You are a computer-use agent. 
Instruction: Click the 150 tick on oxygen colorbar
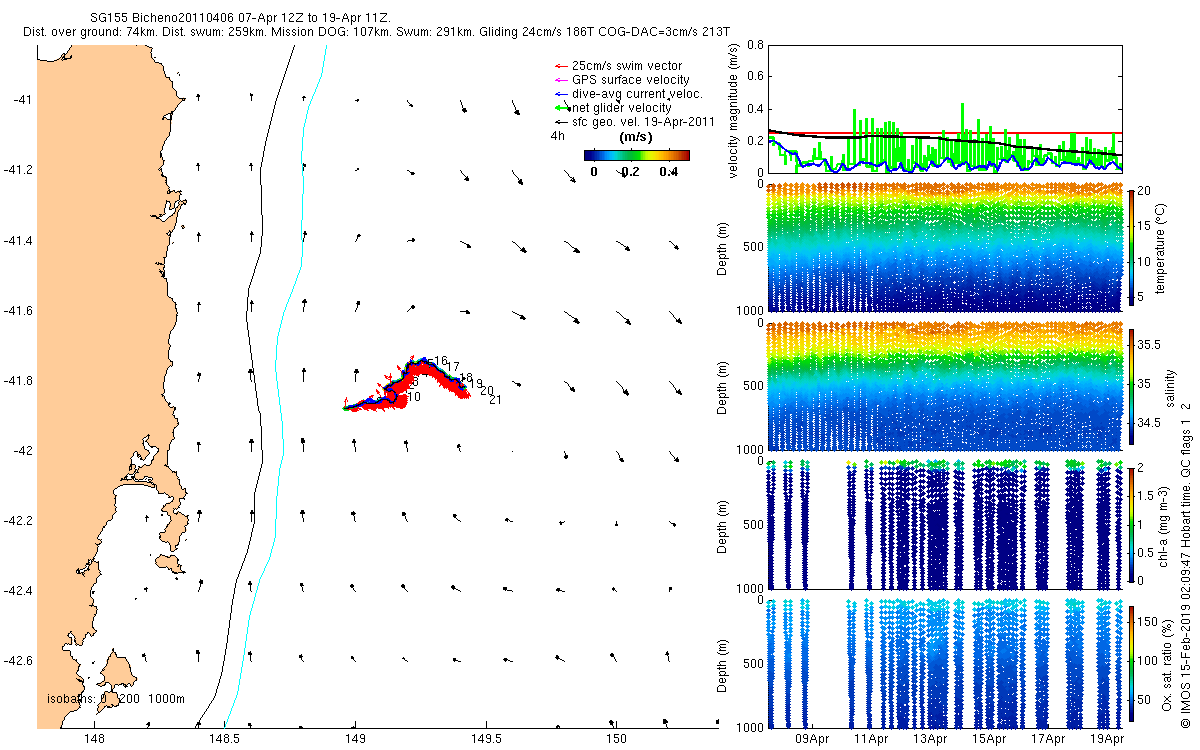pyautogui.click(x=1148, y=622)
